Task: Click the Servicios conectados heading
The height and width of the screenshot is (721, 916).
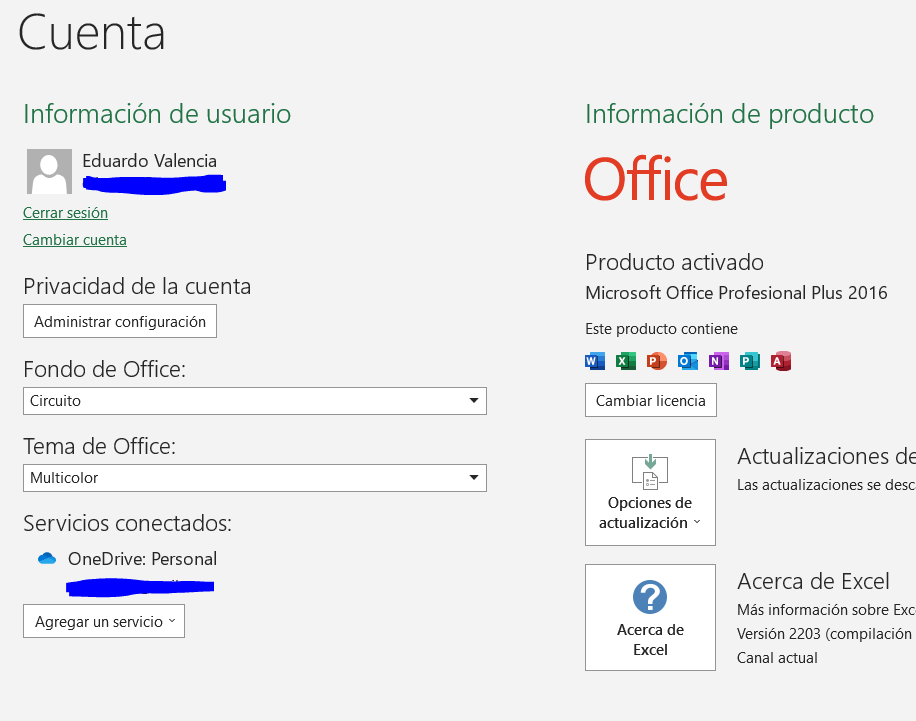Action: tap(127, 523)
